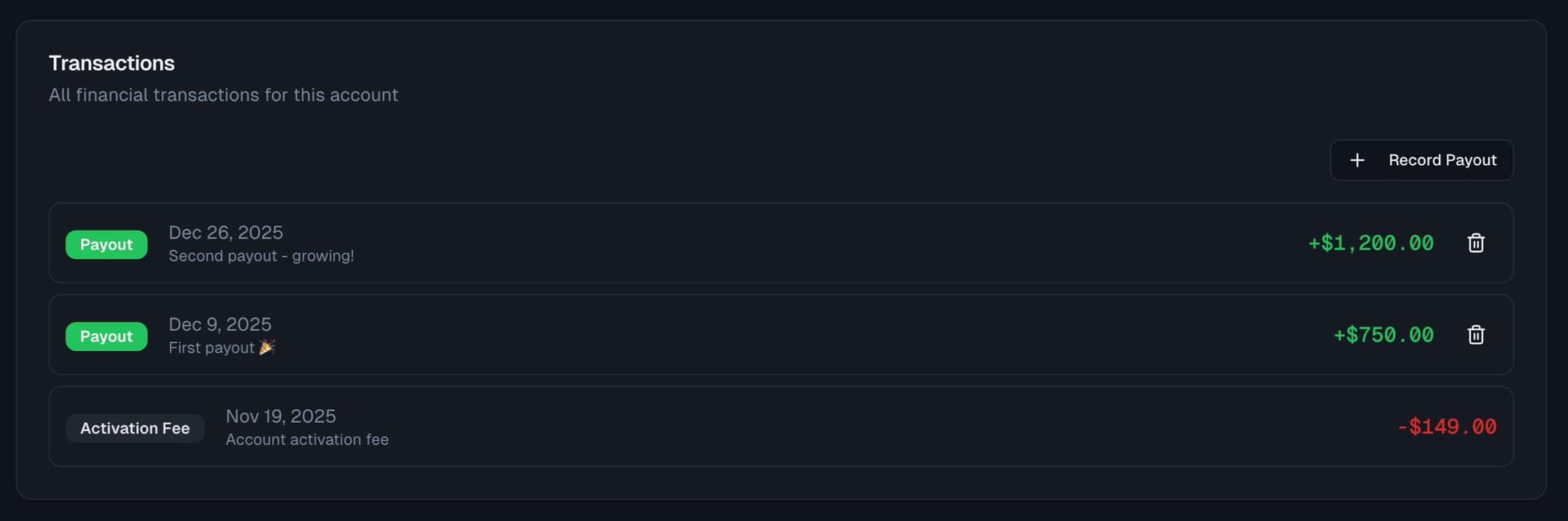The height and width of the screenshot is (521, 1568).
Task: Click the +$750.00 amount
Action: point(1382,334)
